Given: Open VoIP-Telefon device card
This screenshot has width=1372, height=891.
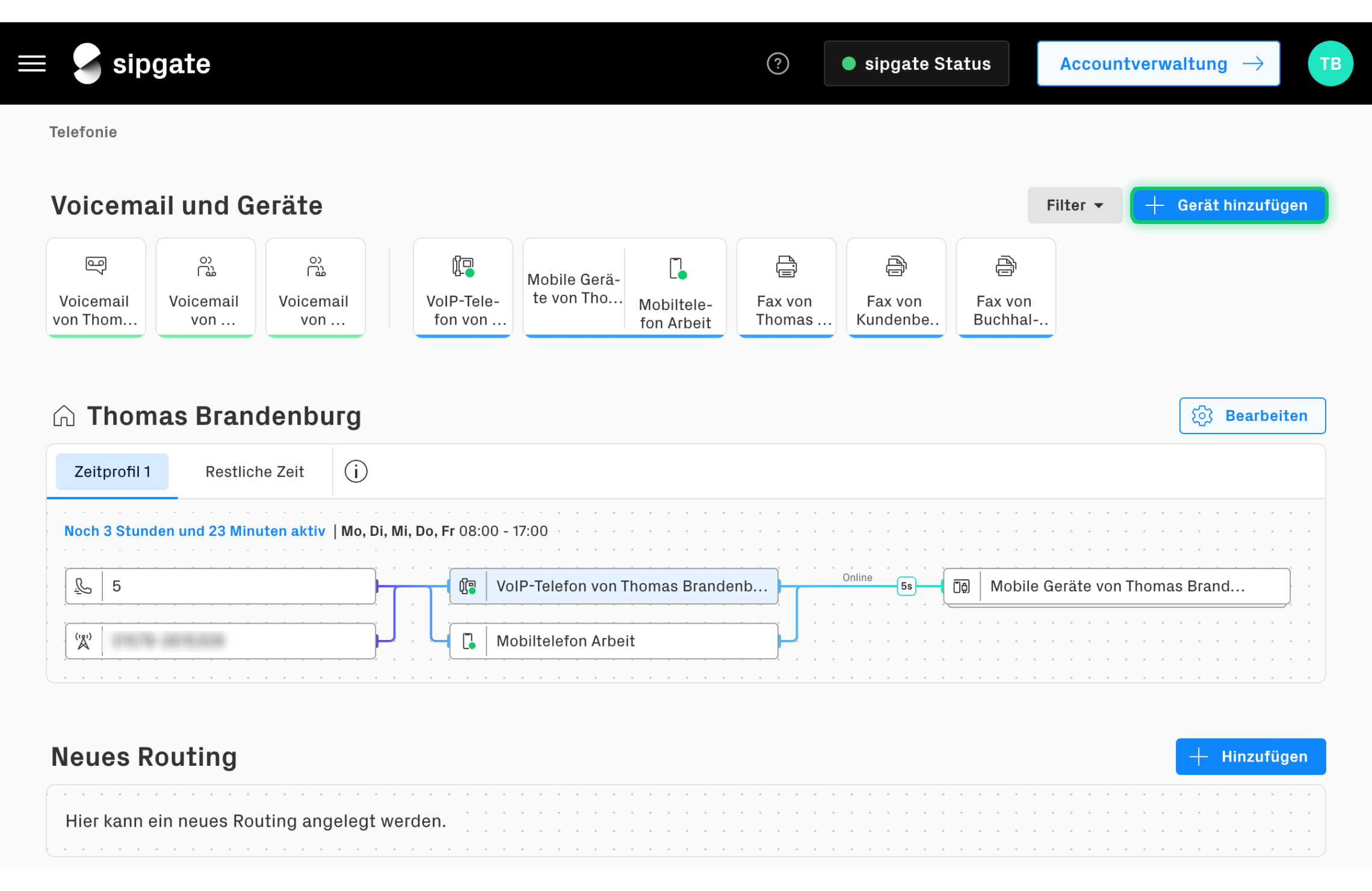Looking at the screenshot, I should tap(463, 288).
